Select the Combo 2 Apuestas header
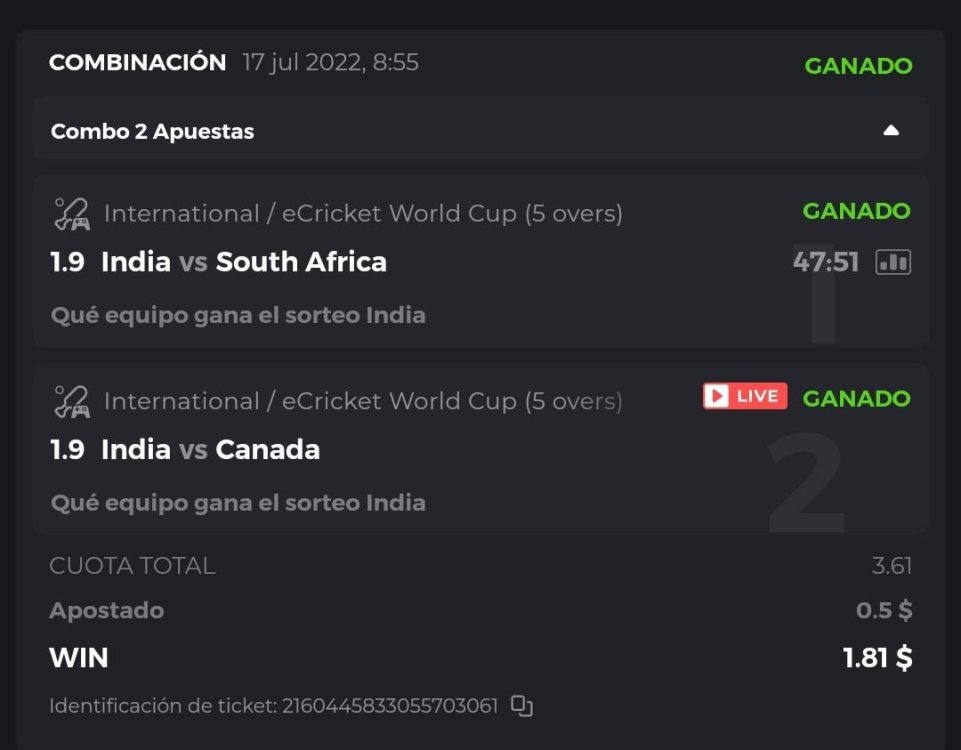 [x=152, y=132]
